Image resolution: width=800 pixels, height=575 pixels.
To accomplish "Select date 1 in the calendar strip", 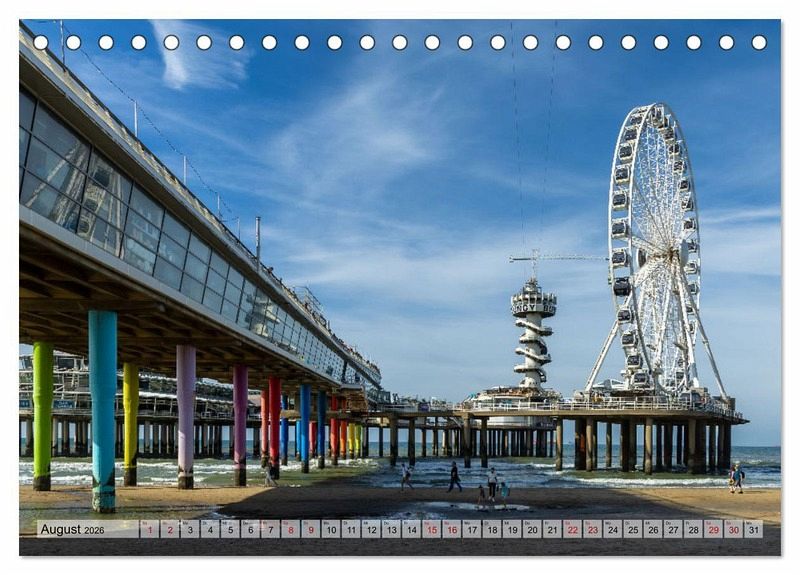I will 149,529.
